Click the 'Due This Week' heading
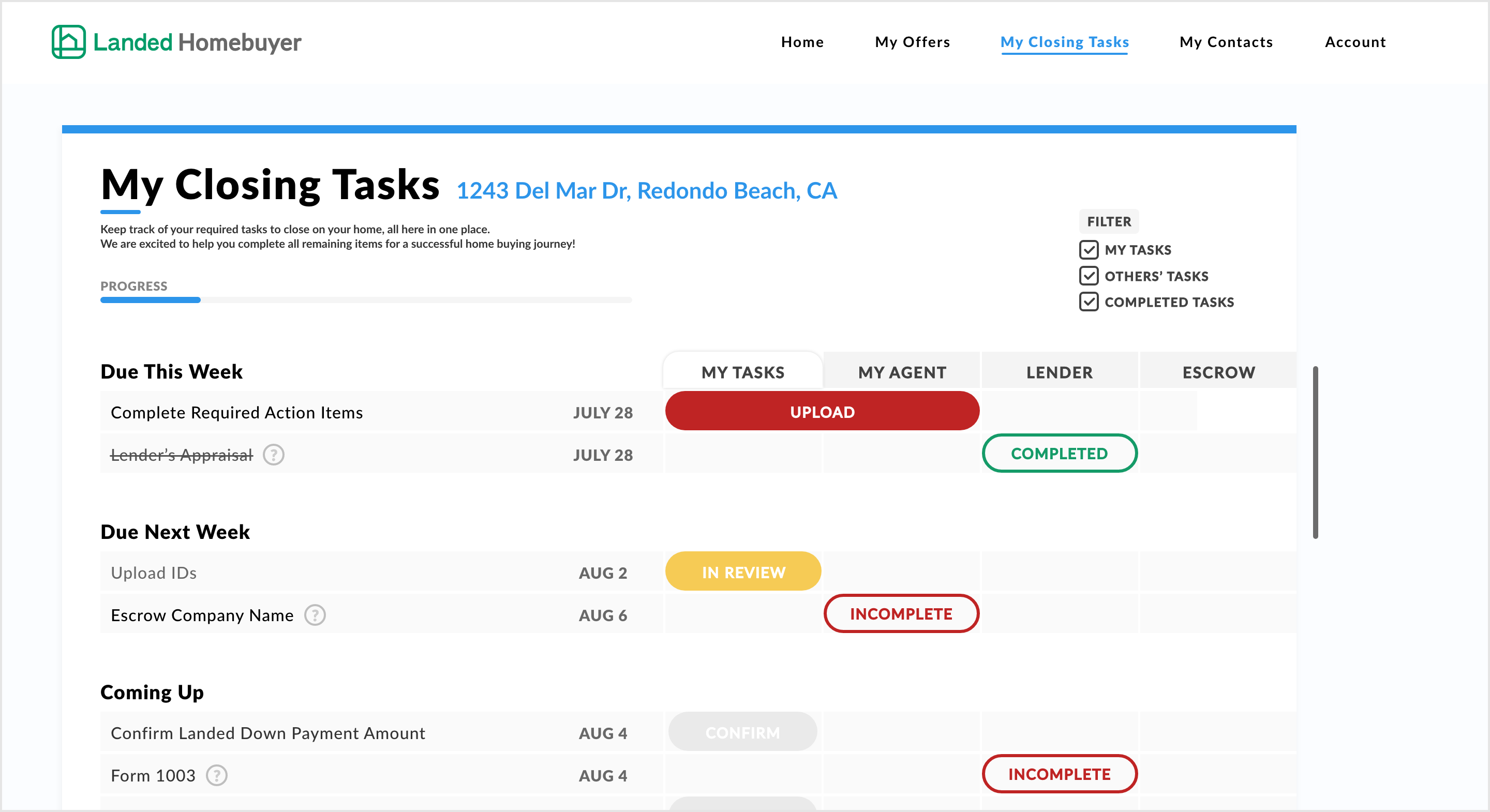1490x812 pixels. pyautogui.click(x=171, y=371)
